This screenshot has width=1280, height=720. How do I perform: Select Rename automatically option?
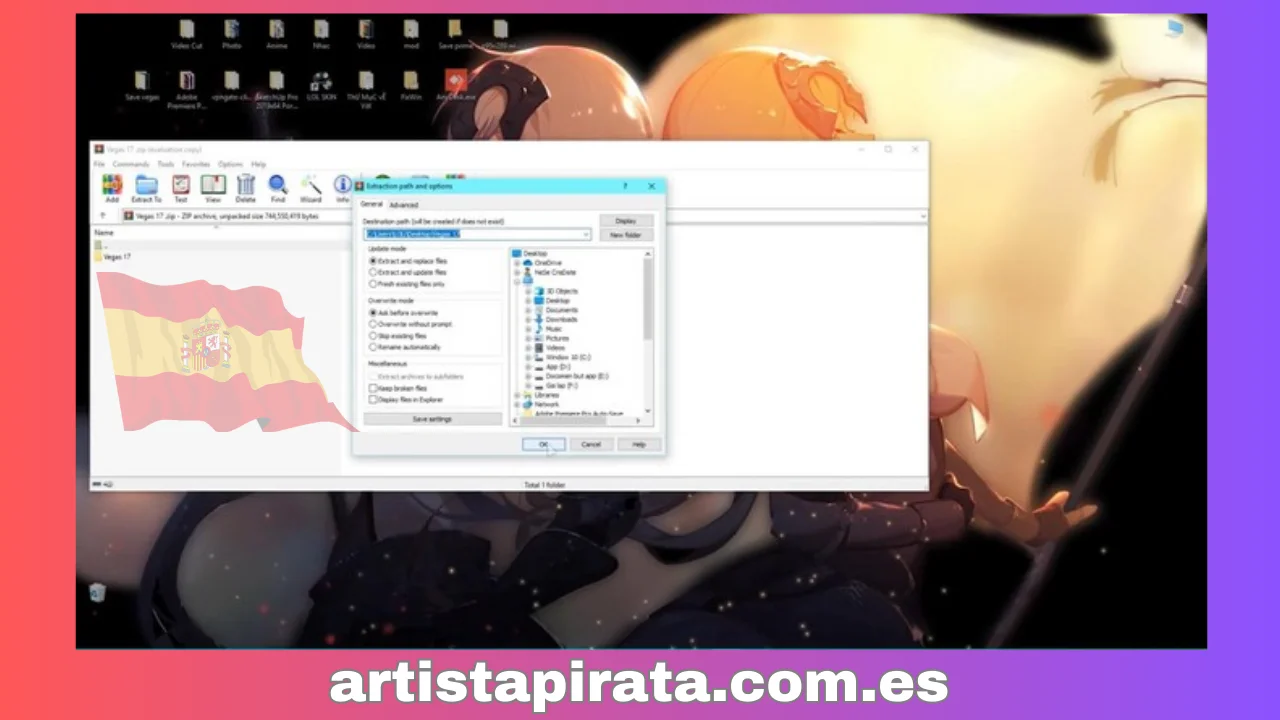click(403, 347)
